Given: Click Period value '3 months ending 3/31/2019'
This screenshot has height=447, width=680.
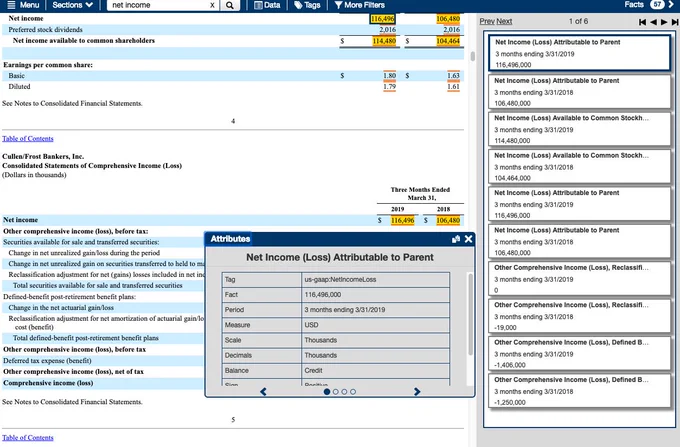Looking at the screenshot, I should (x=345, y=310).
